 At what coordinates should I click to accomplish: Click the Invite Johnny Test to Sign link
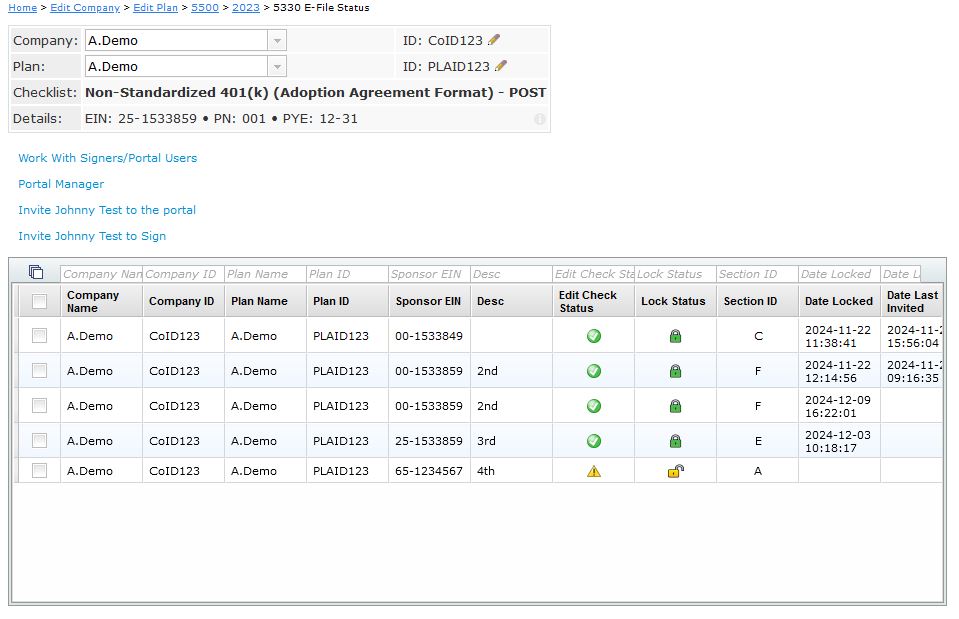(x=92, y=236)
